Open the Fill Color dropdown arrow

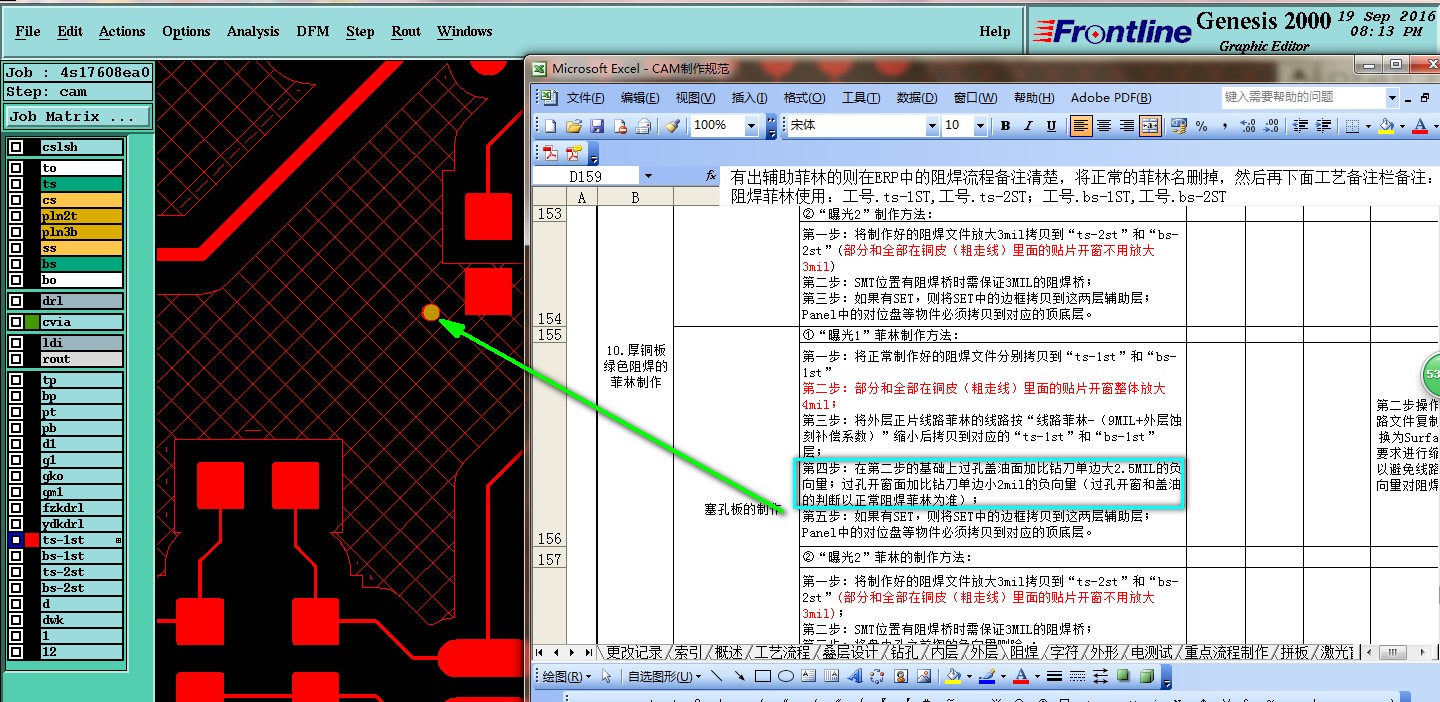1402,126
